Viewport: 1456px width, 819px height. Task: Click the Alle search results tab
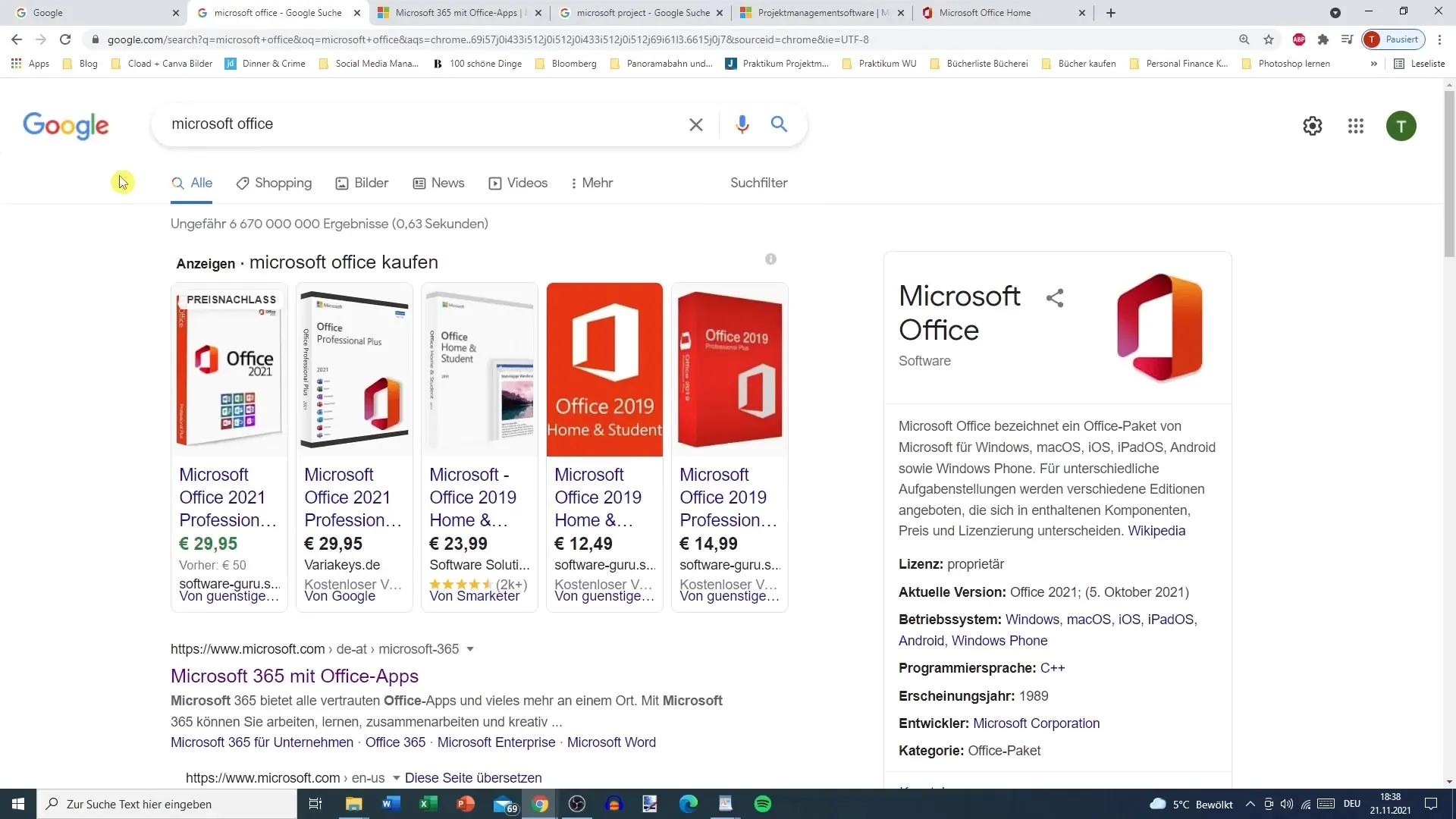200,183
